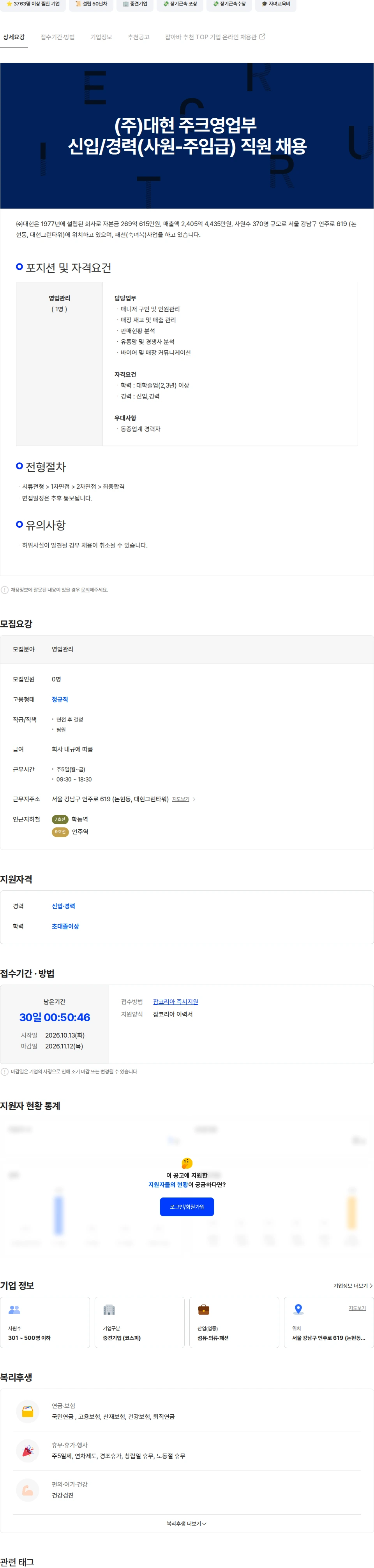
Task: Click the 건강검진 benefit text
Action: [x=63, y=1496]
